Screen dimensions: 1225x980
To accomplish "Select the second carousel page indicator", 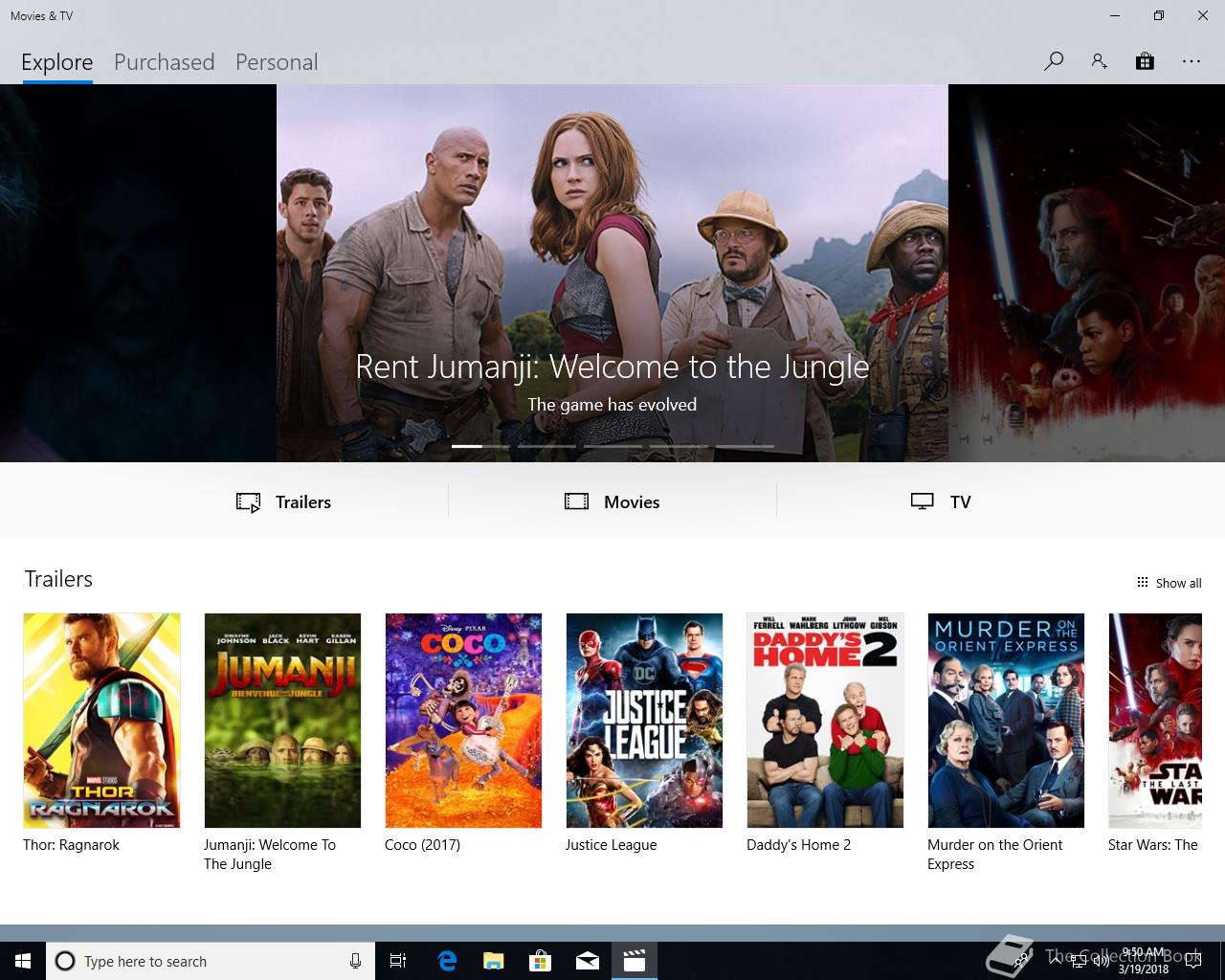I will [x=546, y=446].
